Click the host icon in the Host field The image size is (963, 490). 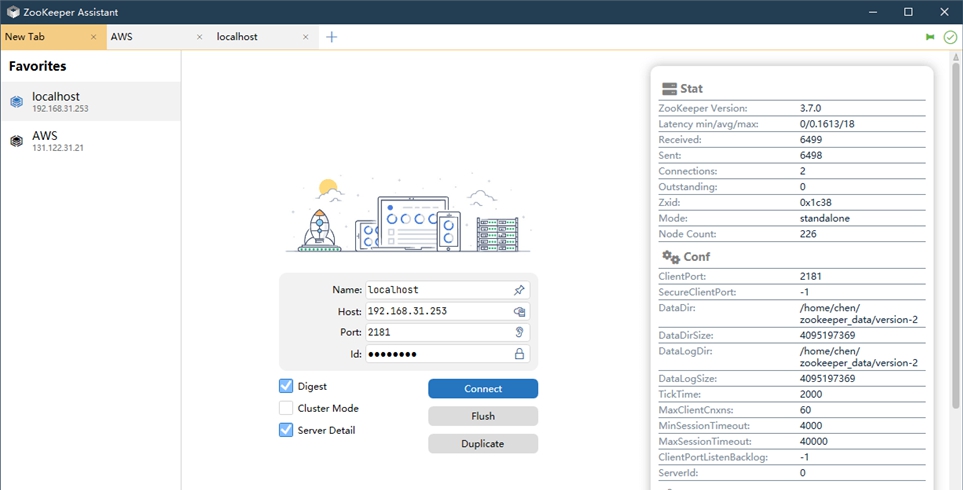tap(519, 311)
